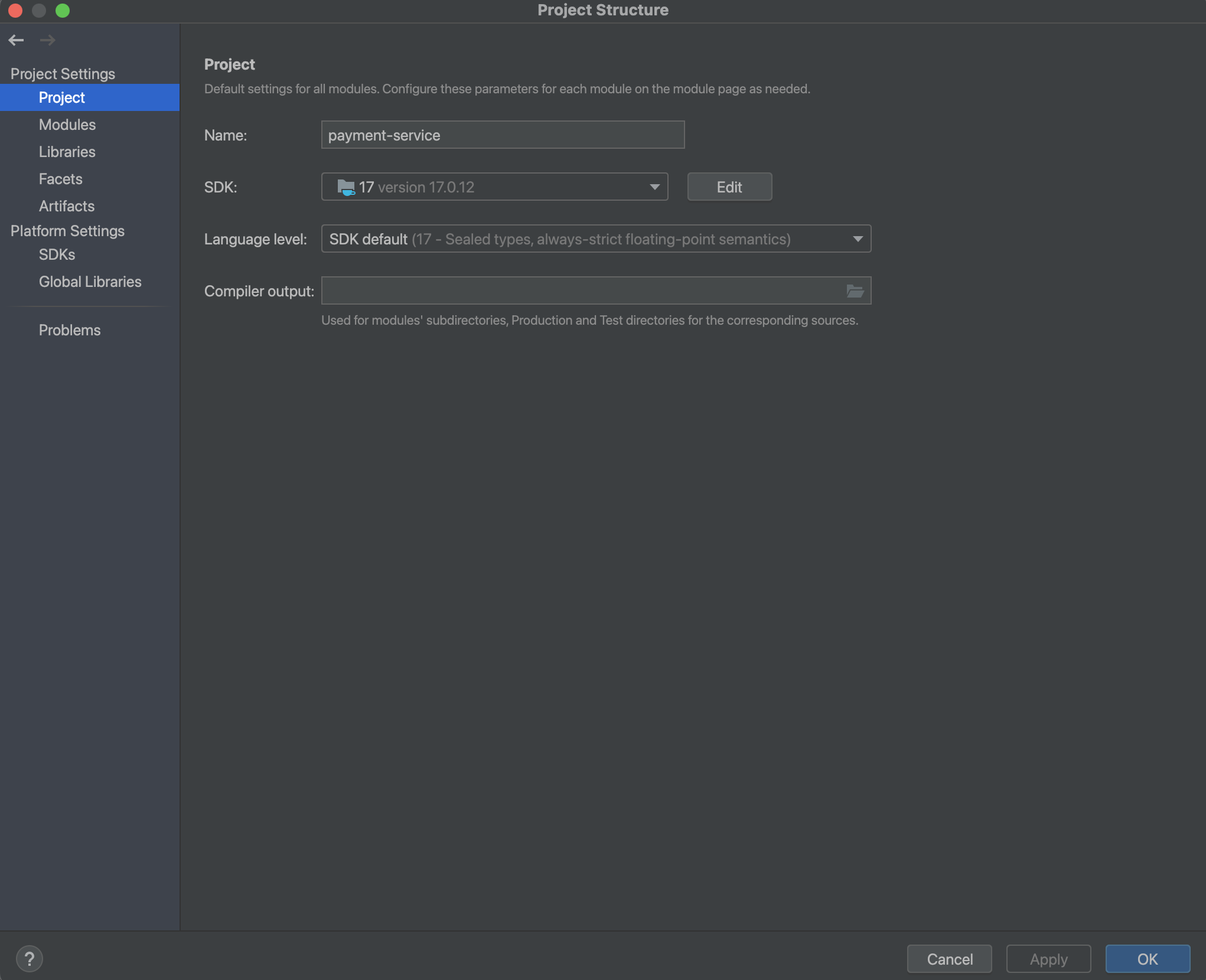The height and width of the screenshot is (980, 1206).
Task: Open SDKs under Platform Settings
Action: coord(57,254)
